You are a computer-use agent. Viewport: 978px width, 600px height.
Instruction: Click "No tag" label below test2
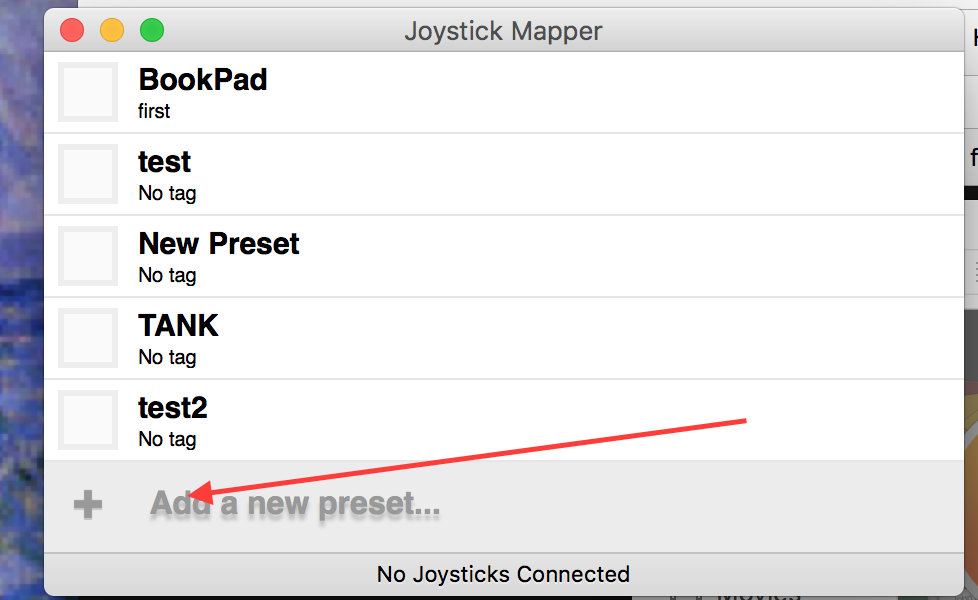[x=167, y=439]
